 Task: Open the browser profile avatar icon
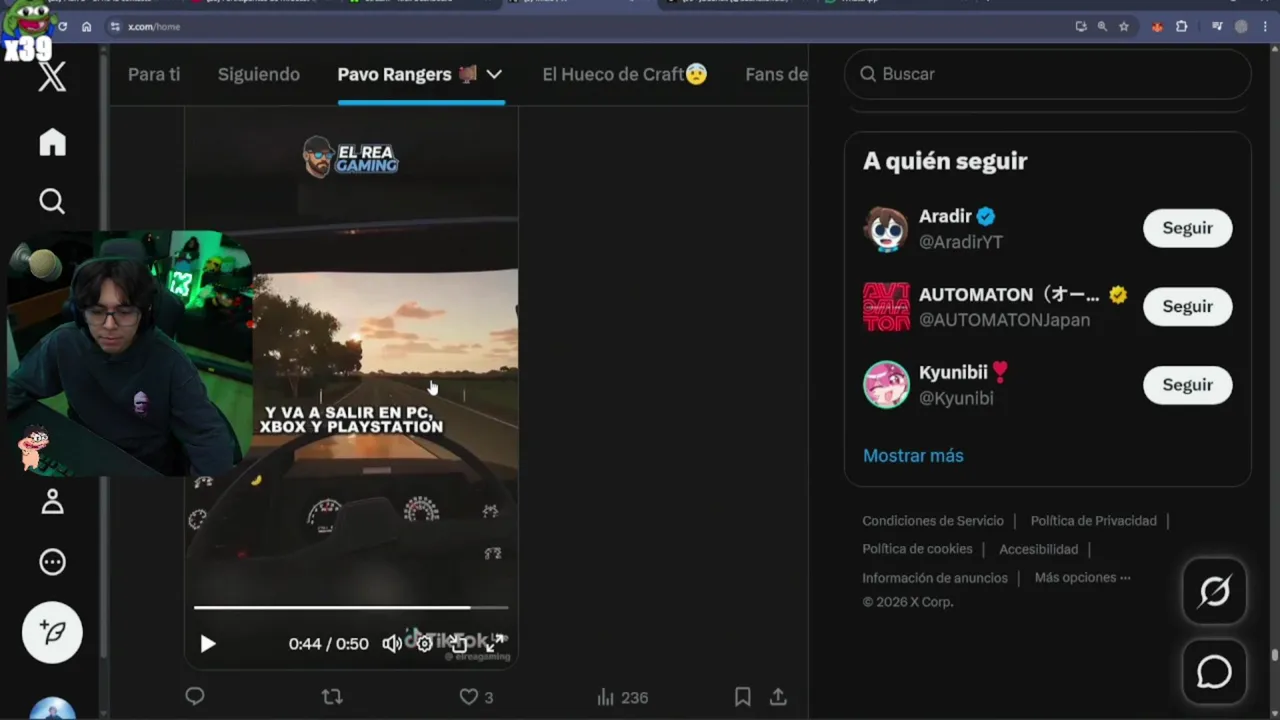pyautogui.click(x=1241, y=27)
